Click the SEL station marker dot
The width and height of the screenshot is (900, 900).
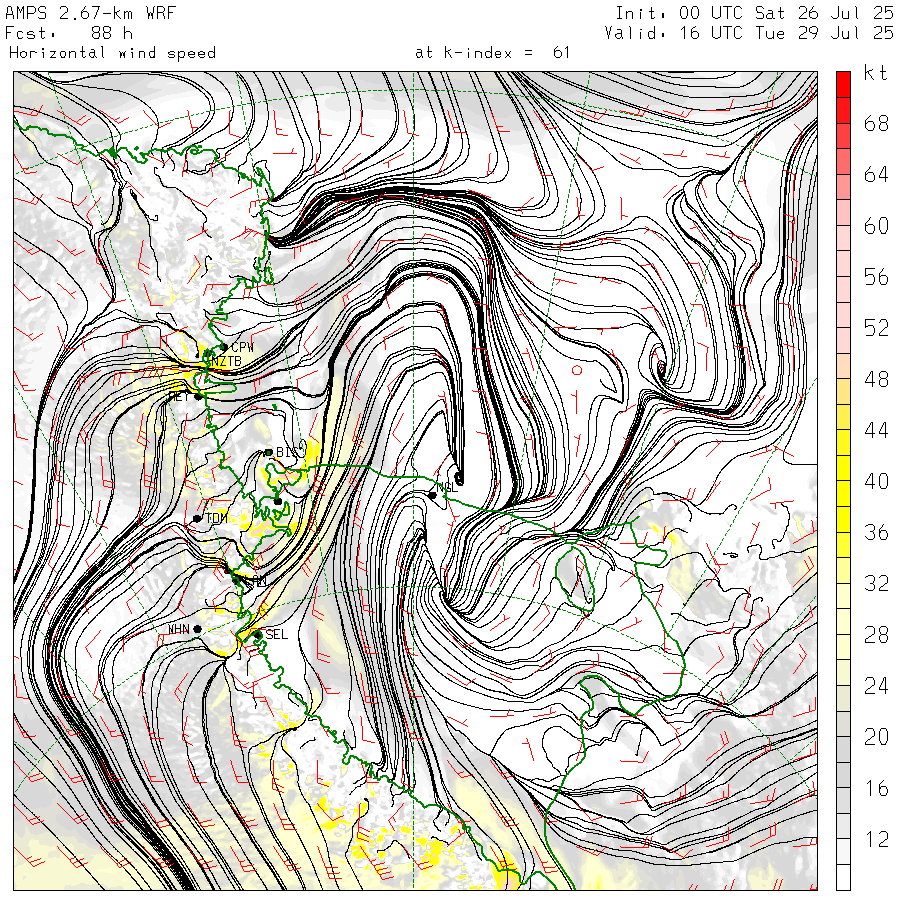click(258, 635)
